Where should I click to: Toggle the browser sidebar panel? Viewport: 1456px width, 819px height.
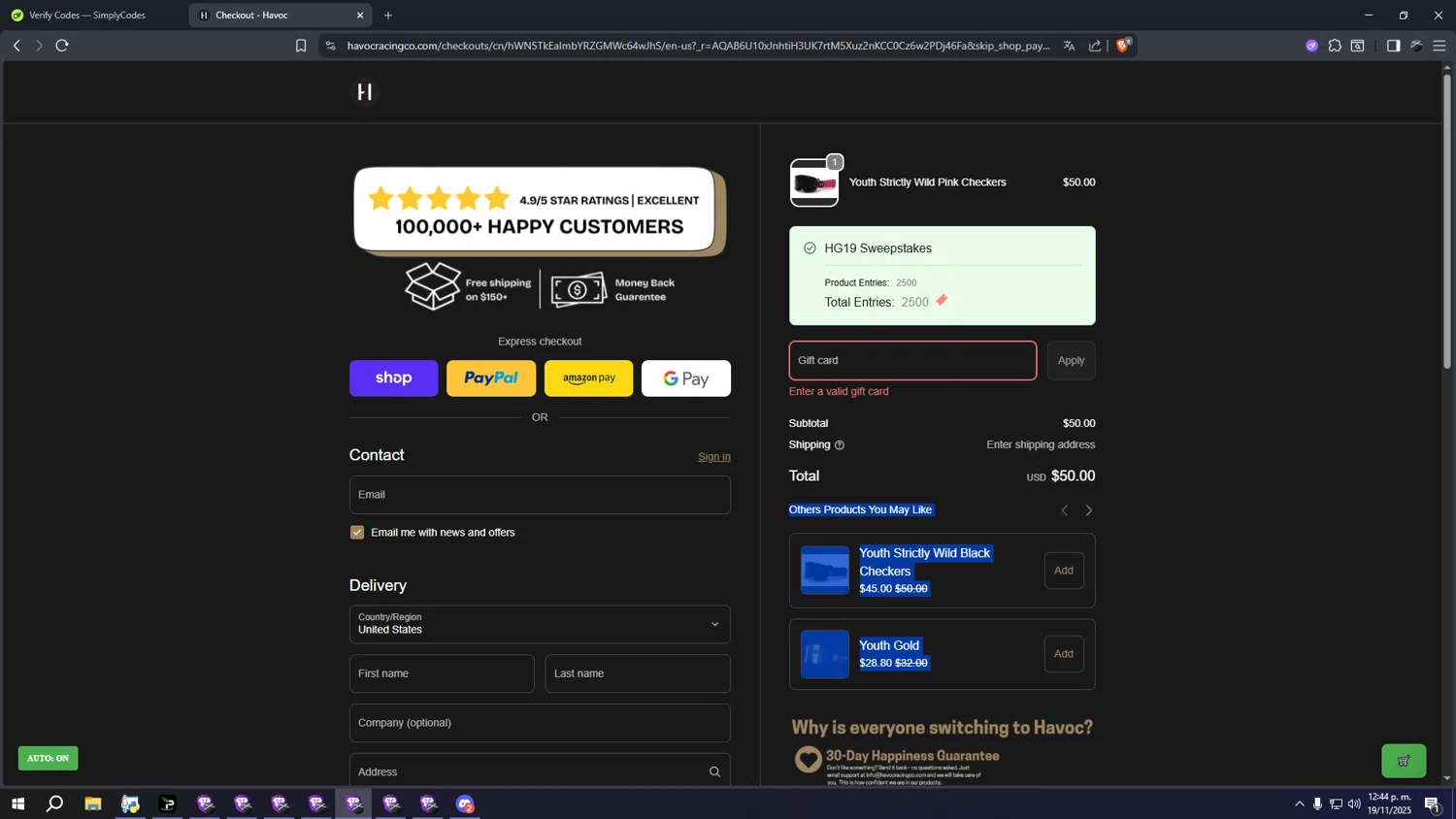(1393, 46)
